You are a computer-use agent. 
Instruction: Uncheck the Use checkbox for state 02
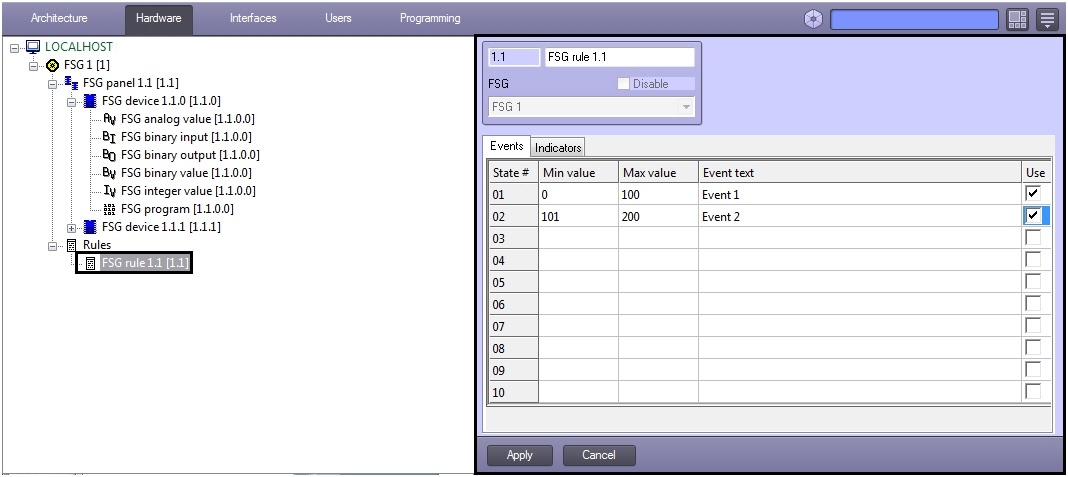(1033, 216)
